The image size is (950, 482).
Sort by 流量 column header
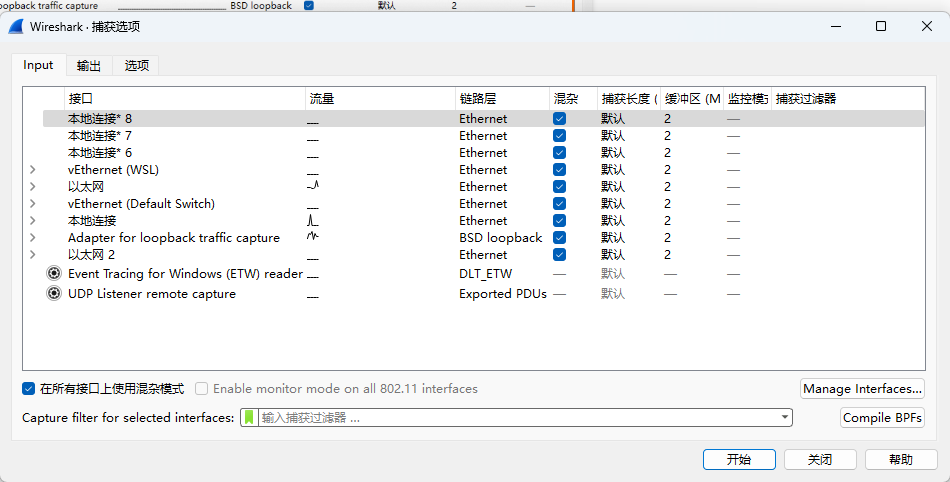[380, 99]
